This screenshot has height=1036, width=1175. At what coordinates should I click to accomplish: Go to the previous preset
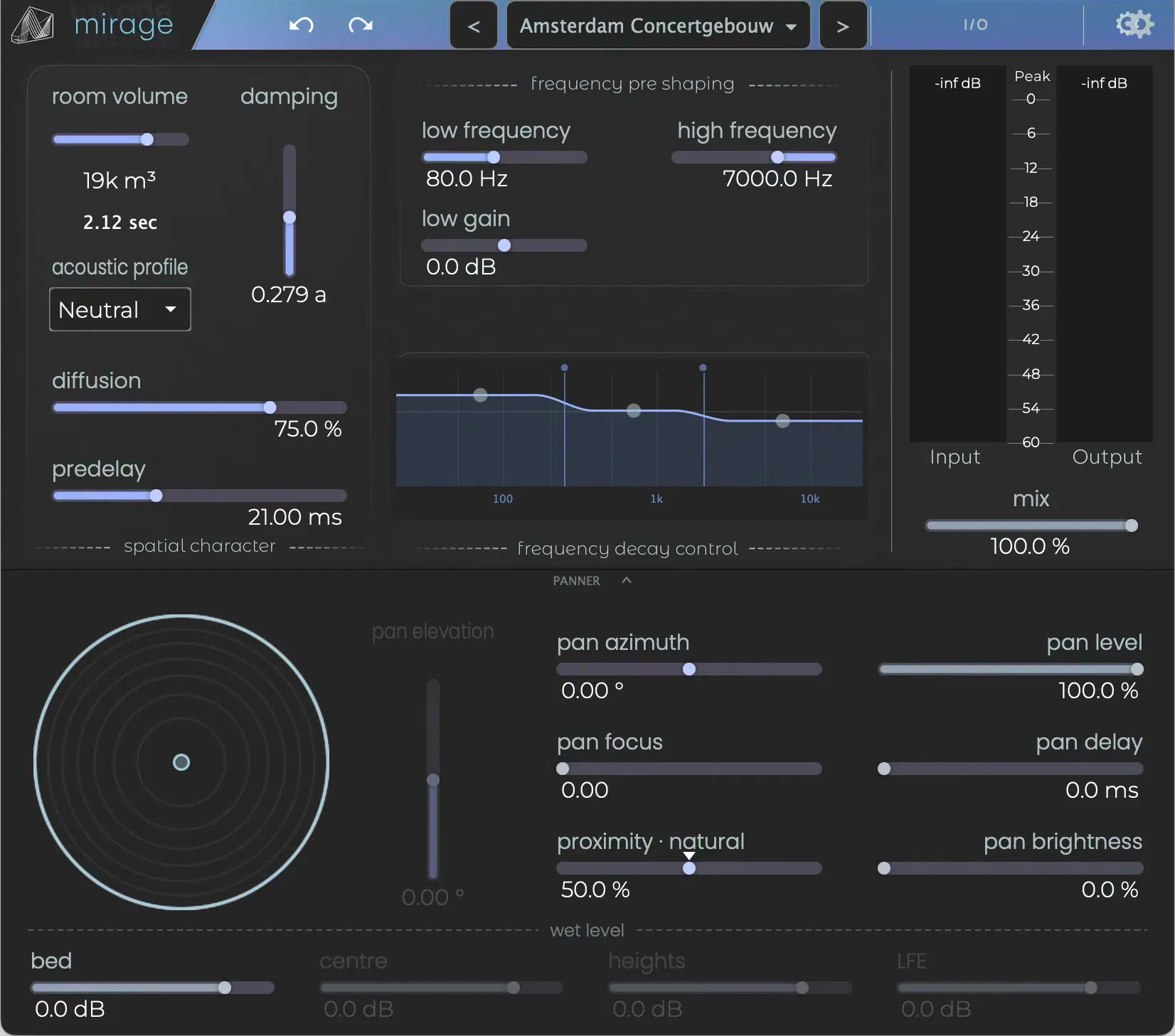[474, 26]
